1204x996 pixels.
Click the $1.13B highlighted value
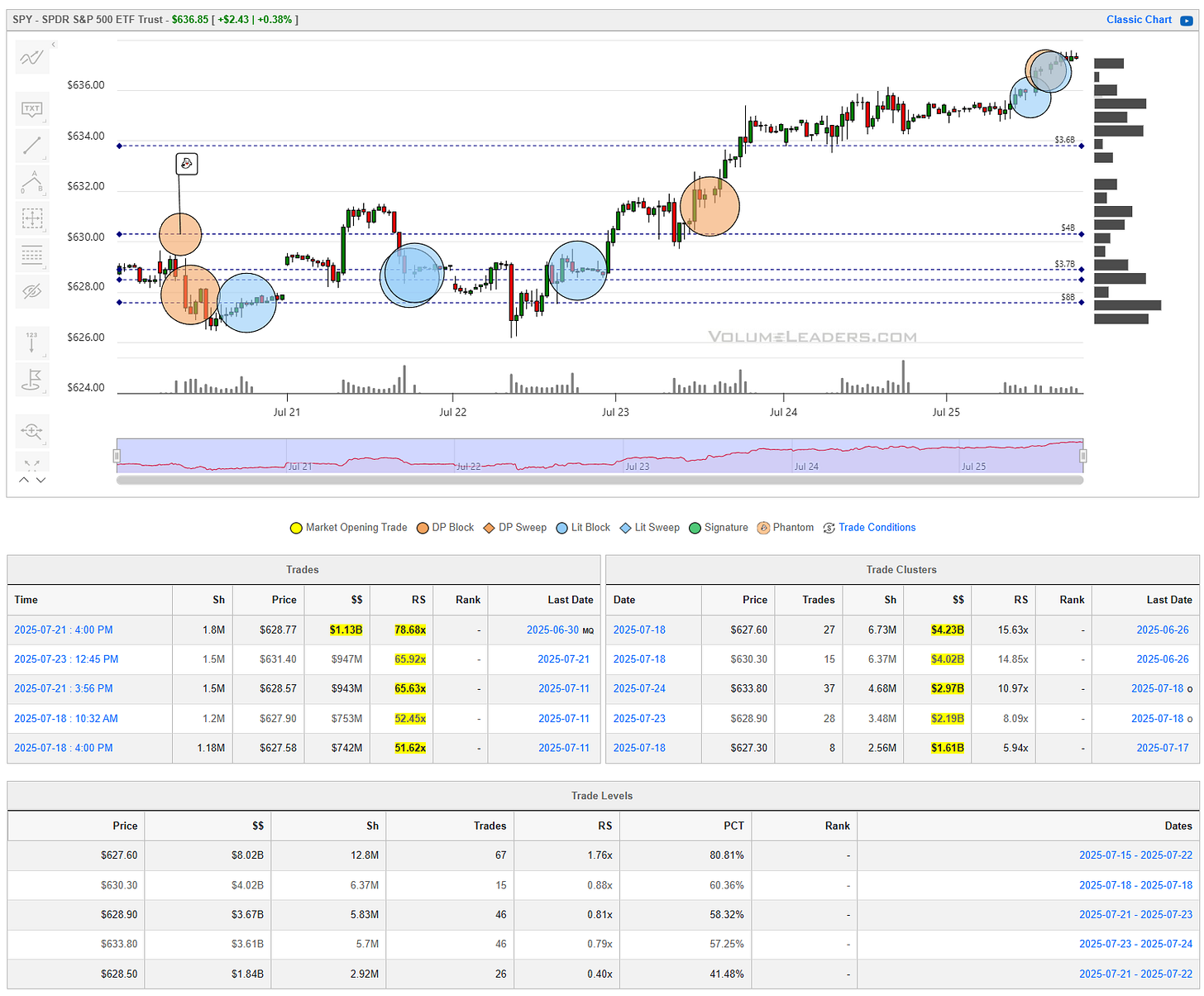346,630
